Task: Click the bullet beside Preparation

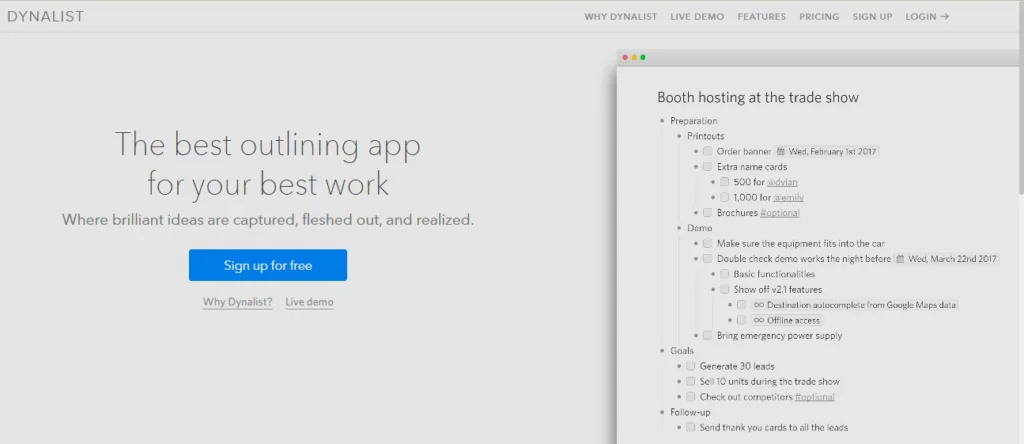Action: click(662, 121)
